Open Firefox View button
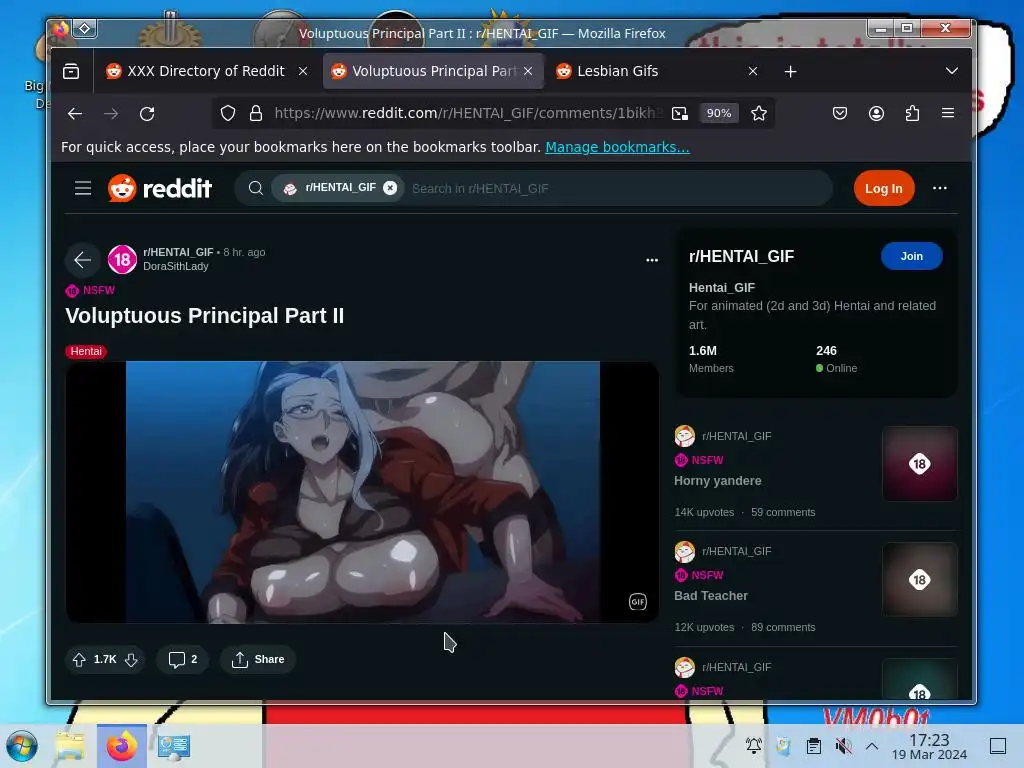 pos(71,71)
